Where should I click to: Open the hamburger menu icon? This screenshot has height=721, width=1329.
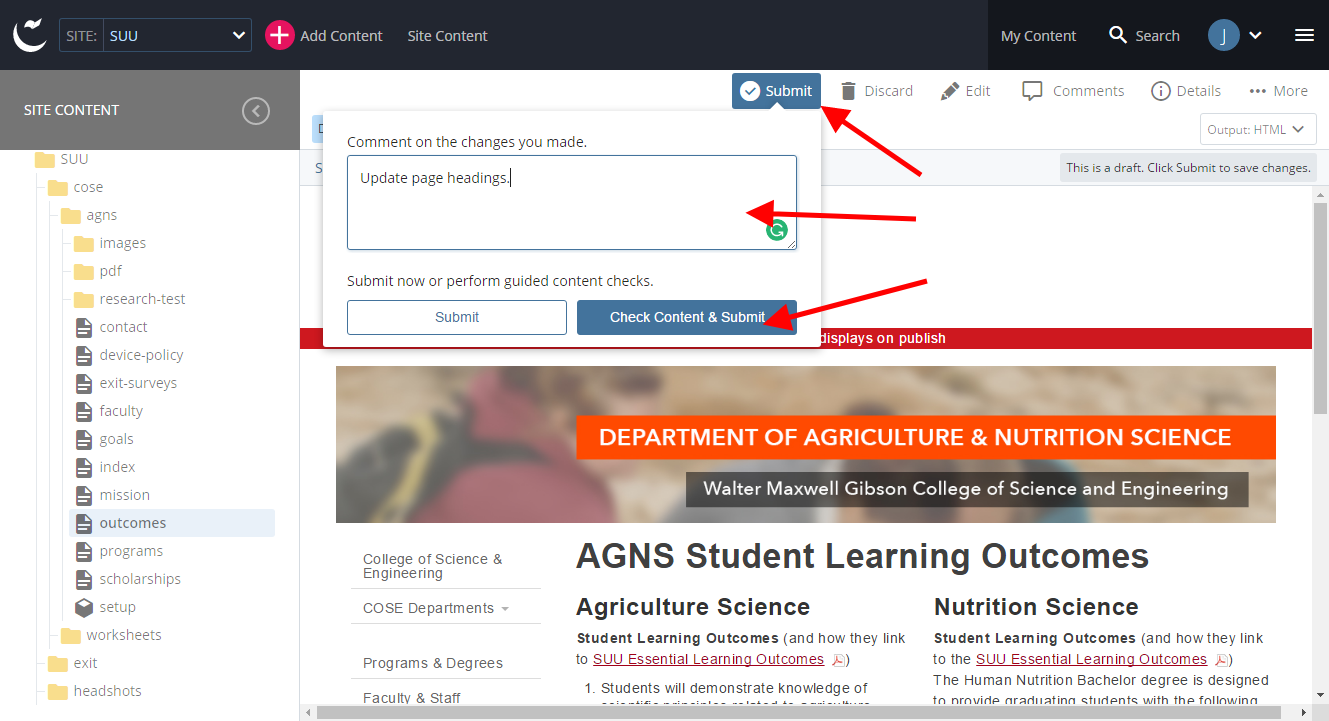coord(1304,35)
